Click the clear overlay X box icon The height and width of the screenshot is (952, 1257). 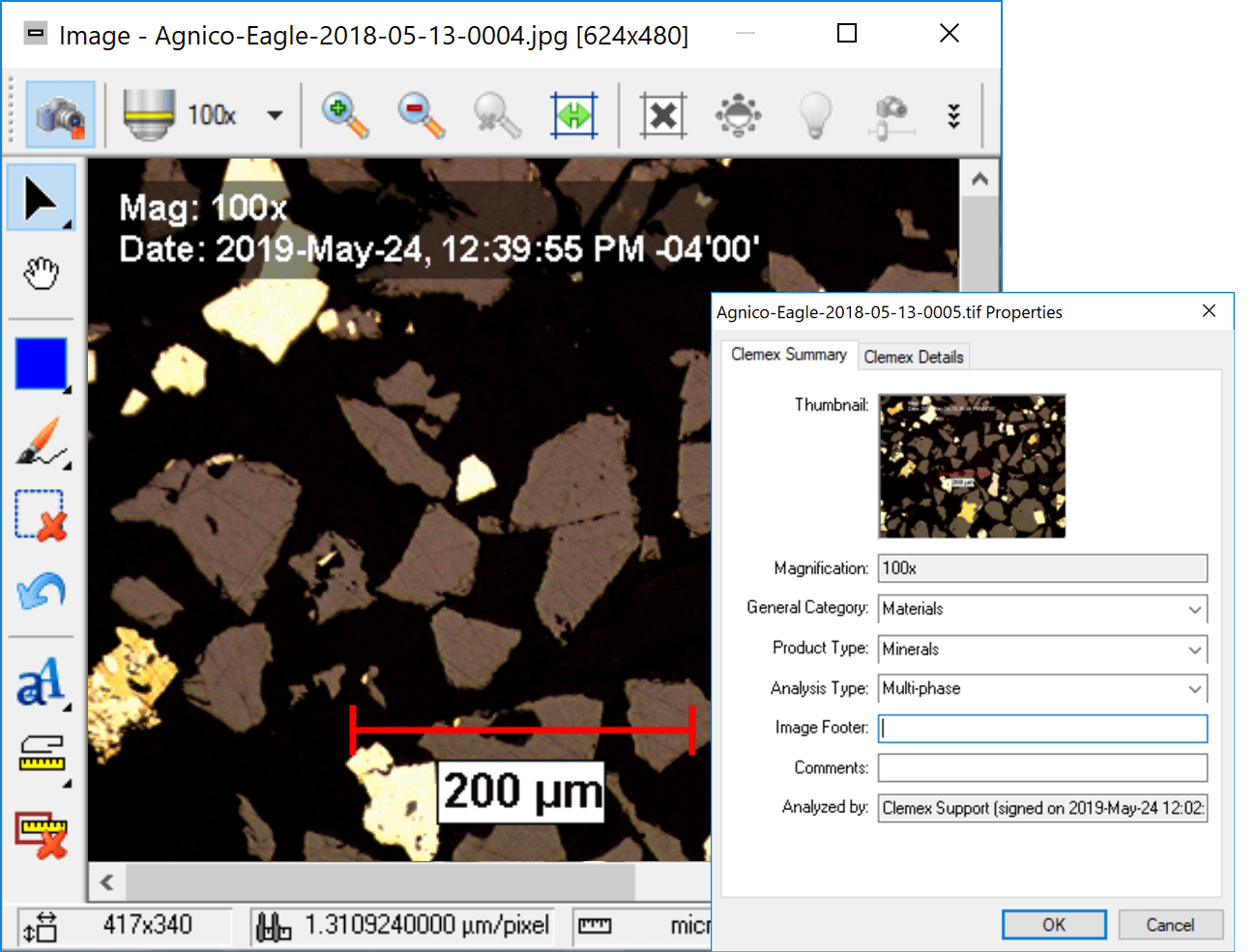point(663,116)
